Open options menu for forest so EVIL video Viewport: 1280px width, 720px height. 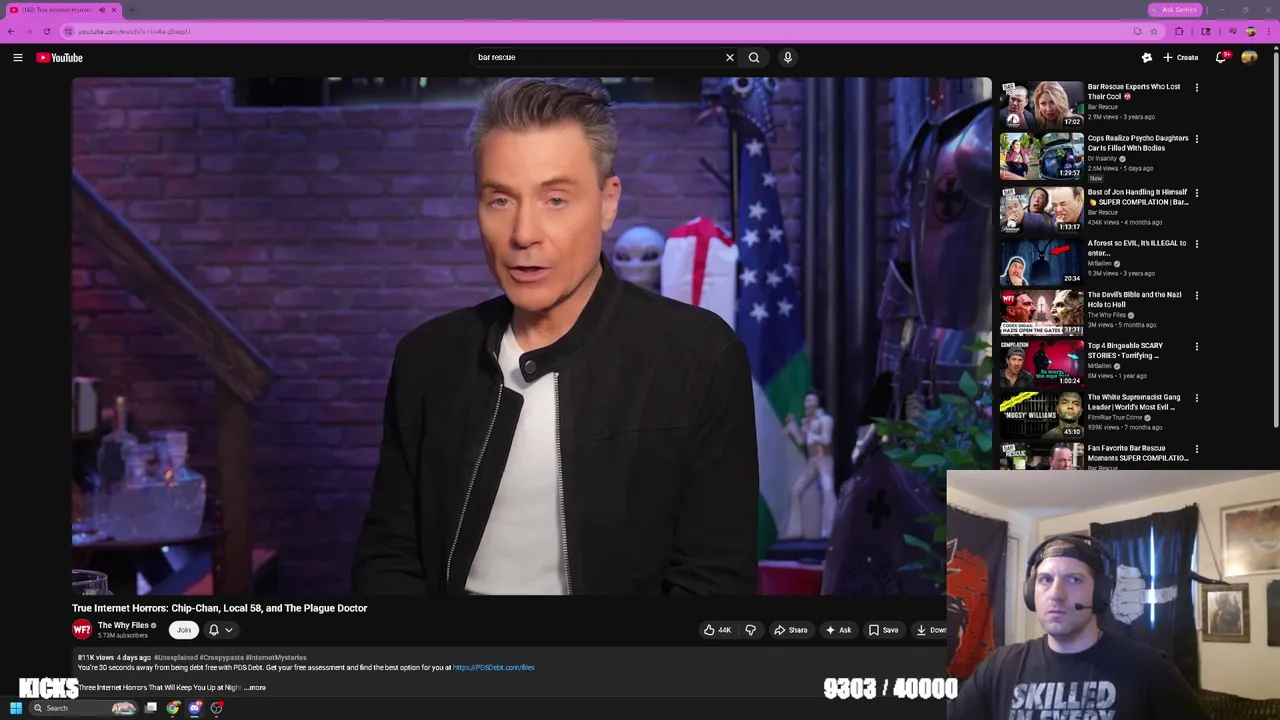(x=1197, y=244)
